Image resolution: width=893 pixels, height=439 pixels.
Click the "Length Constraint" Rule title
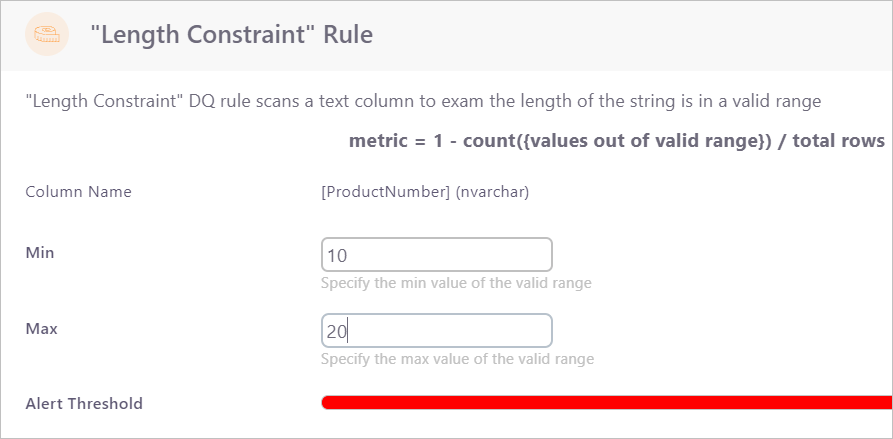click(x=231, y=35)
